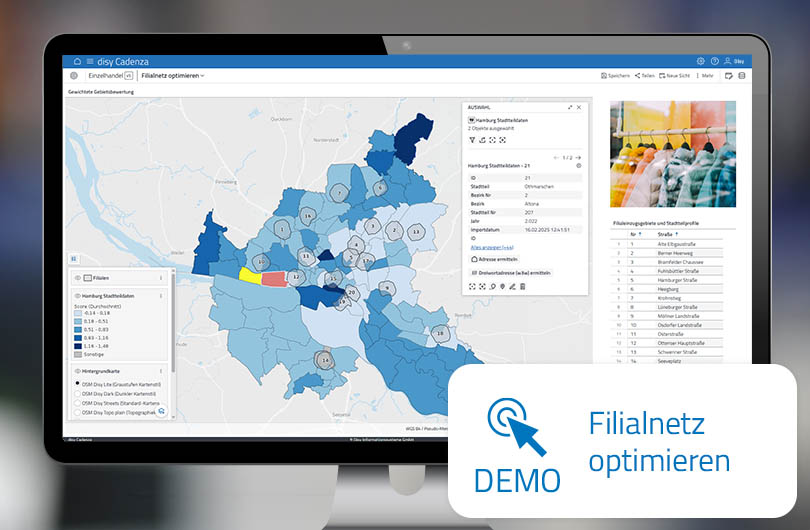
Task: Click the Adresse ermitteln button
Action: point(494,259)
